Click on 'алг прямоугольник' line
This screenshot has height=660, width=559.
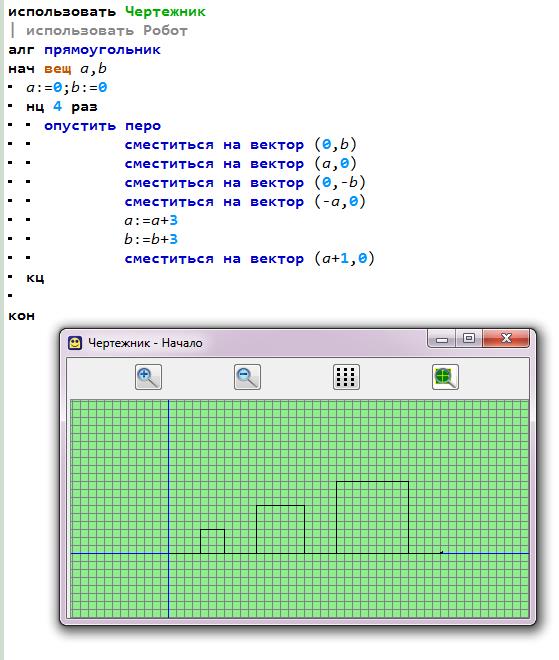point(84,50)
